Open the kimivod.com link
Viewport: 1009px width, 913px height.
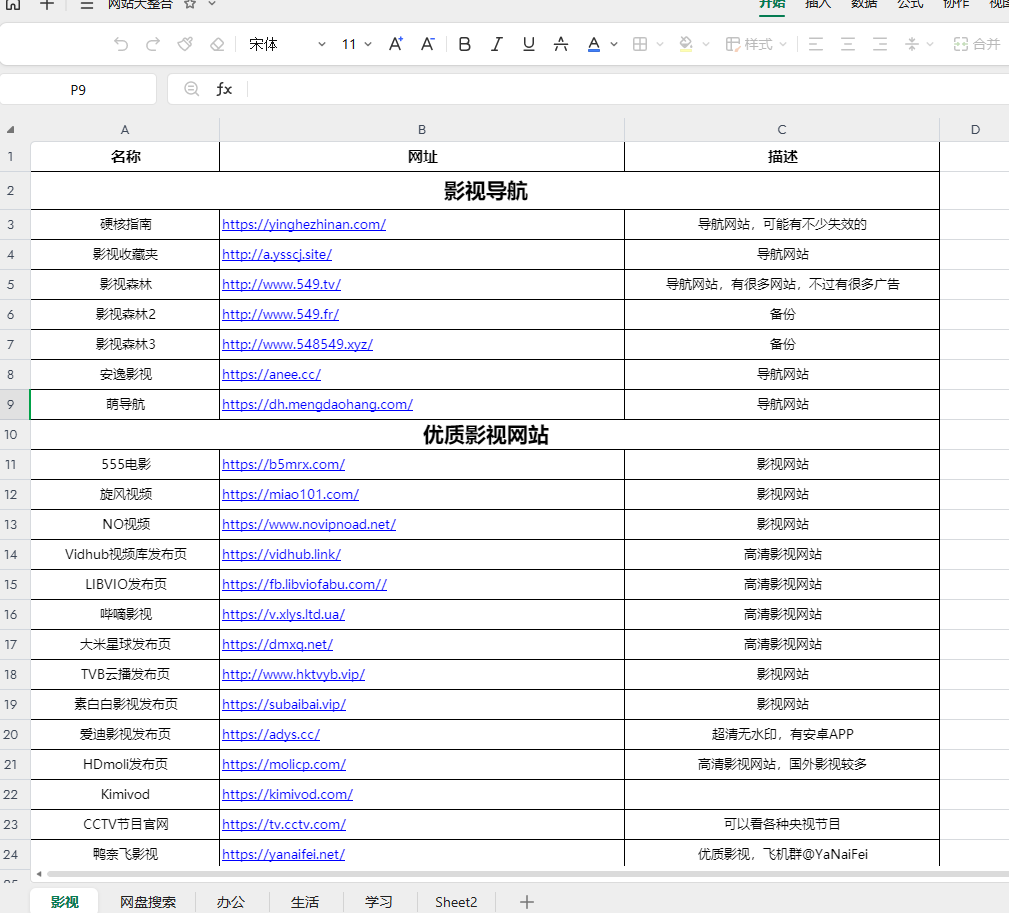coord(287,794)
